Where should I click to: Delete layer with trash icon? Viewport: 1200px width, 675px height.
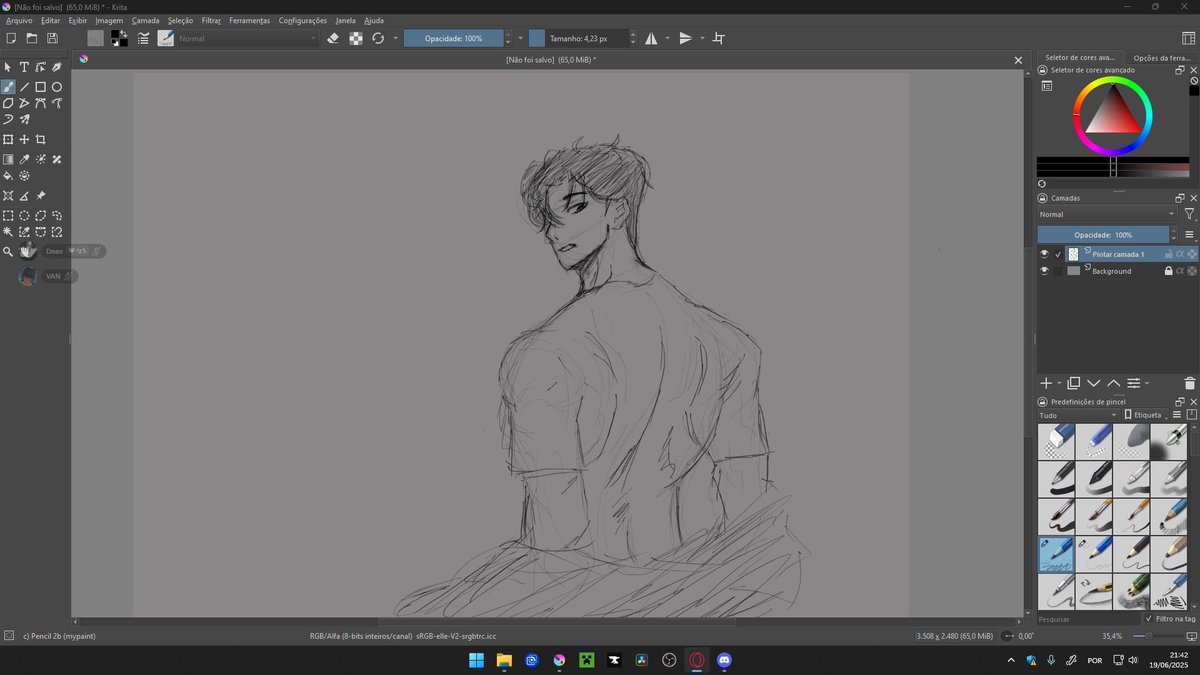tap(1189, 383)
